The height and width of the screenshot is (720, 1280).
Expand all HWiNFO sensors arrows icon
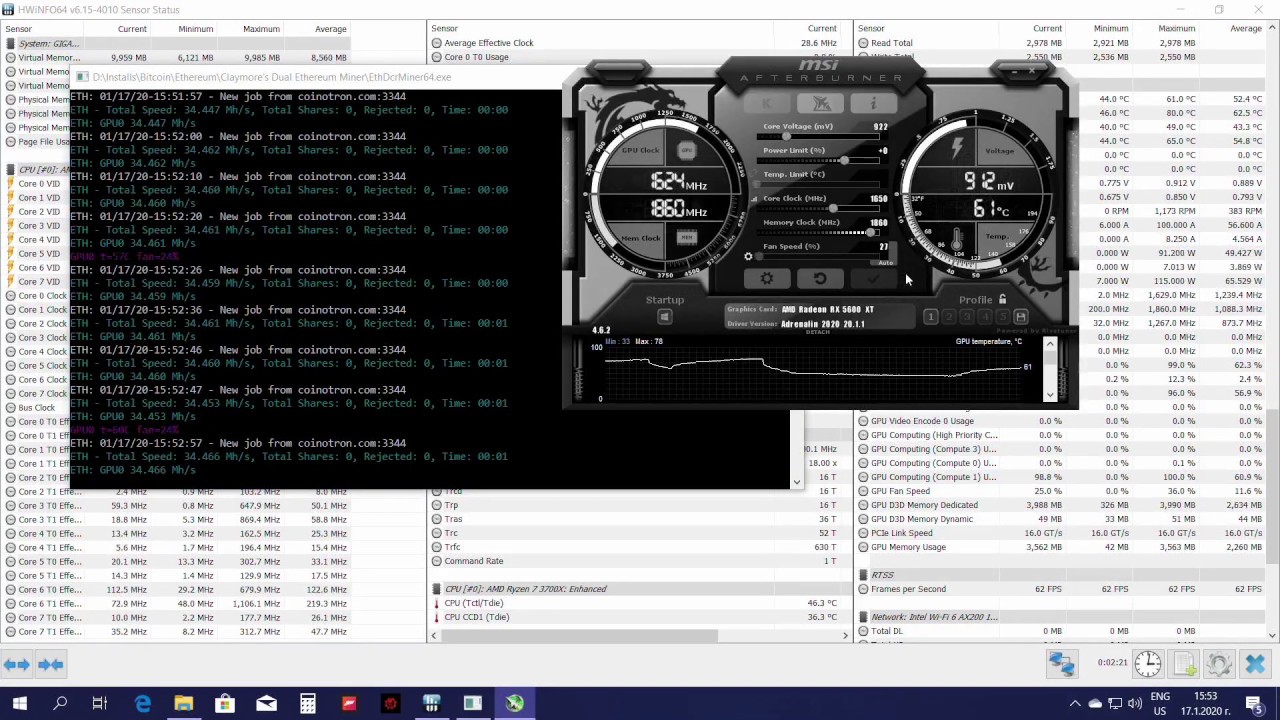click(x=17, y=664)
